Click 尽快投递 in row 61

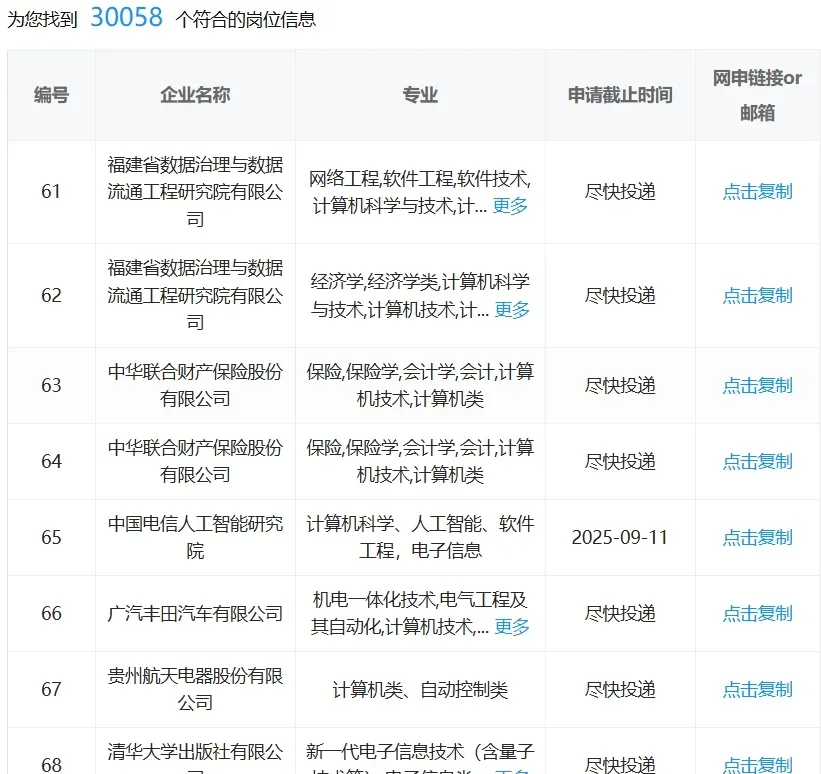tap(620, 192)
